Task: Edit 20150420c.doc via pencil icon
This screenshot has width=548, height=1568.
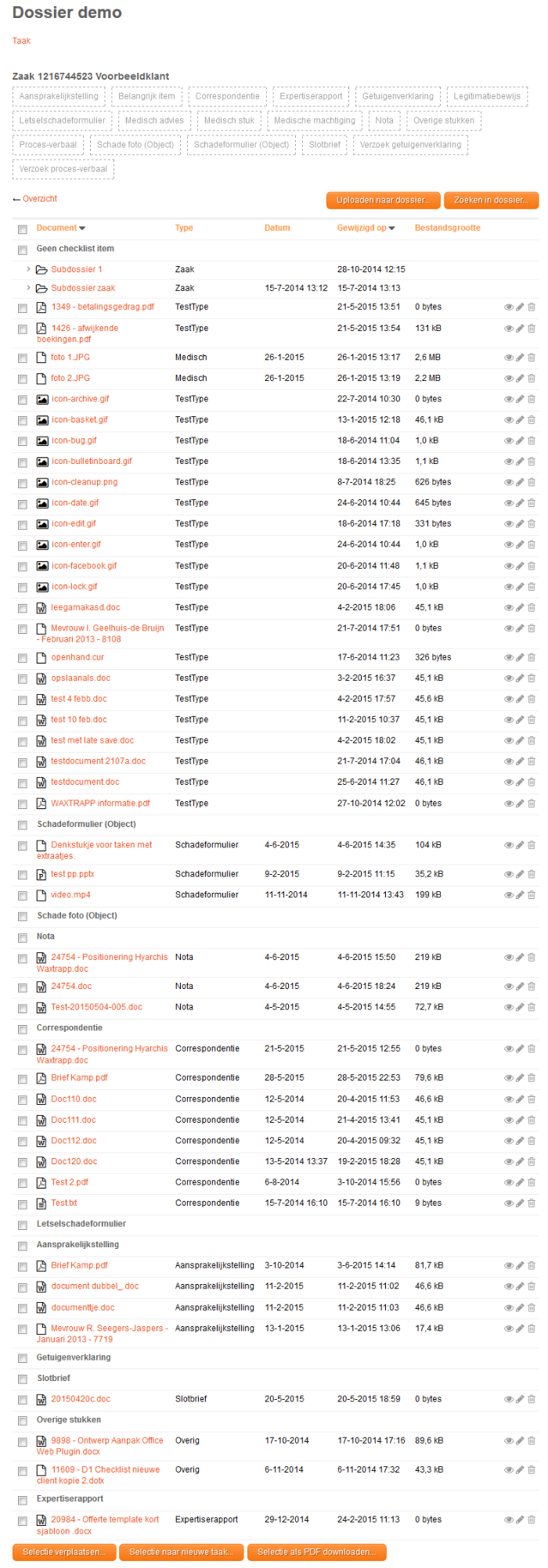Action: [x=520, y=1400]
